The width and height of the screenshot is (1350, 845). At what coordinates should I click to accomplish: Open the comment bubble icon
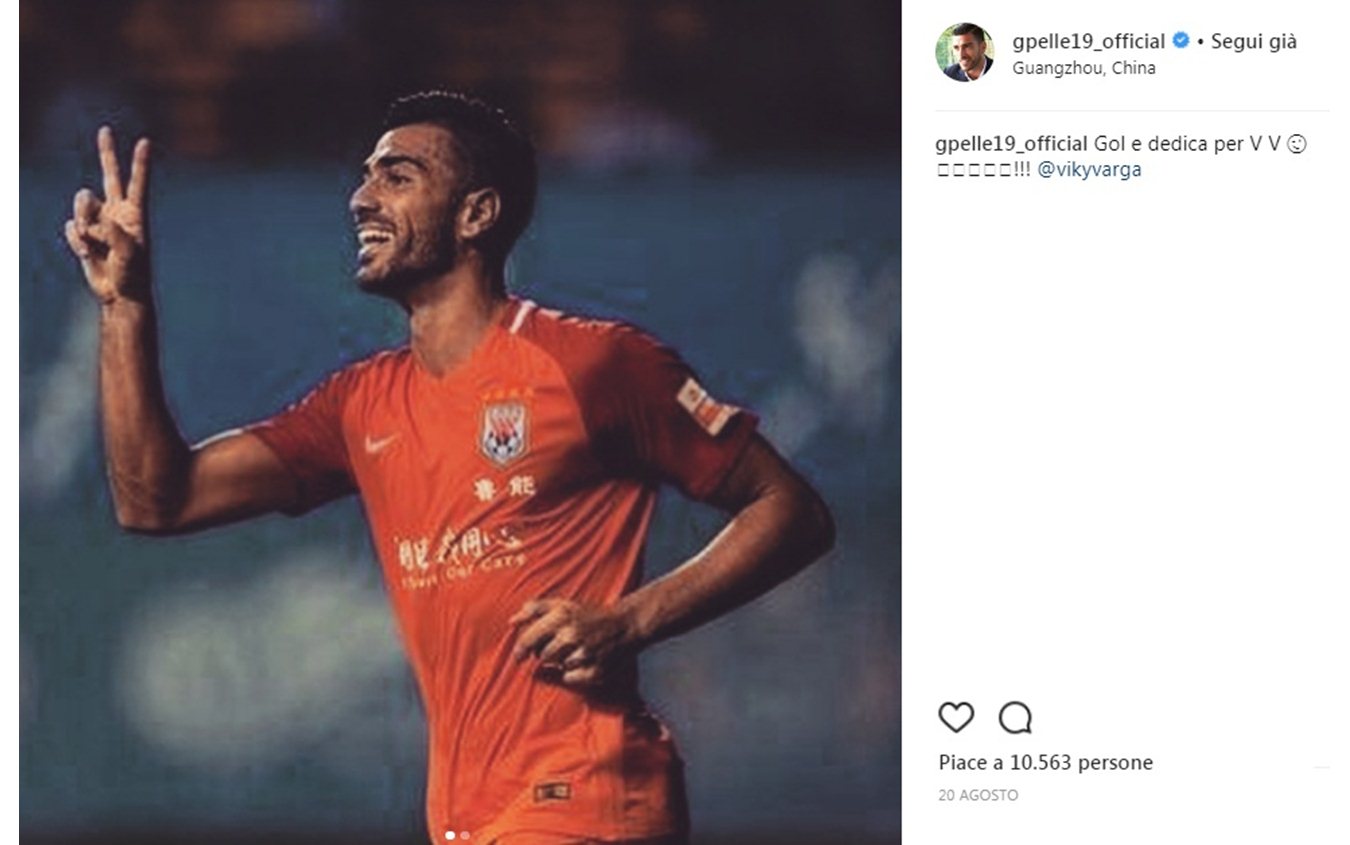click(1015, 717)
